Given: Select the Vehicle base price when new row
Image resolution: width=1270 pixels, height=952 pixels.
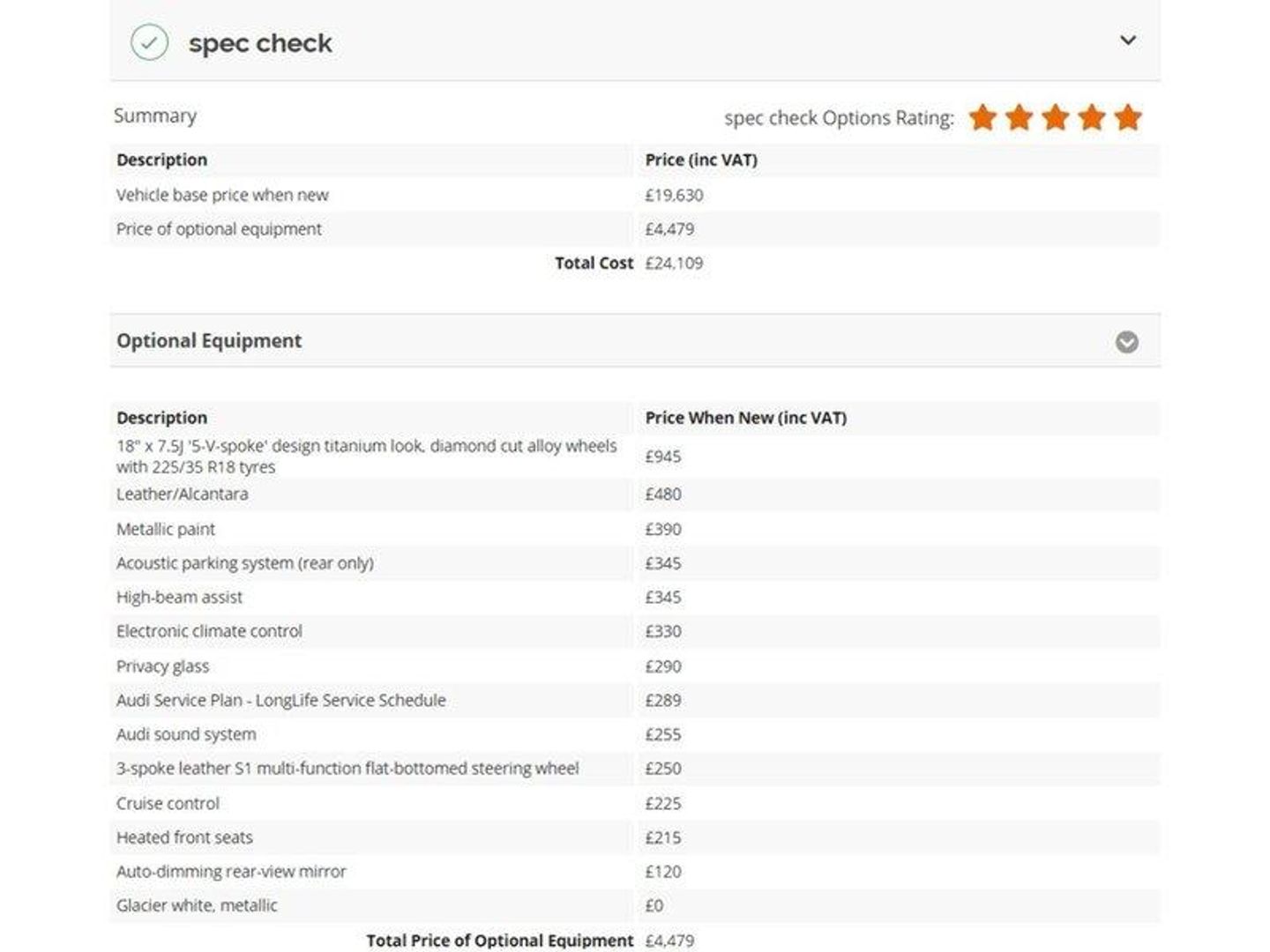Looking at the screenshot, I should tap(635, 195).
